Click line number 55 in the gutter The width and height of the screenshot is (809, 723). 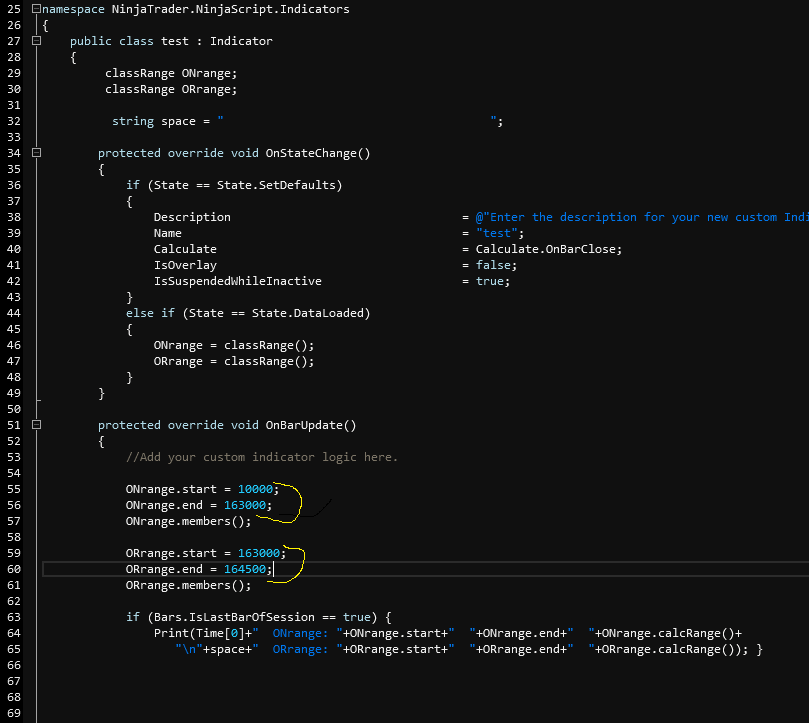(14, 489)
